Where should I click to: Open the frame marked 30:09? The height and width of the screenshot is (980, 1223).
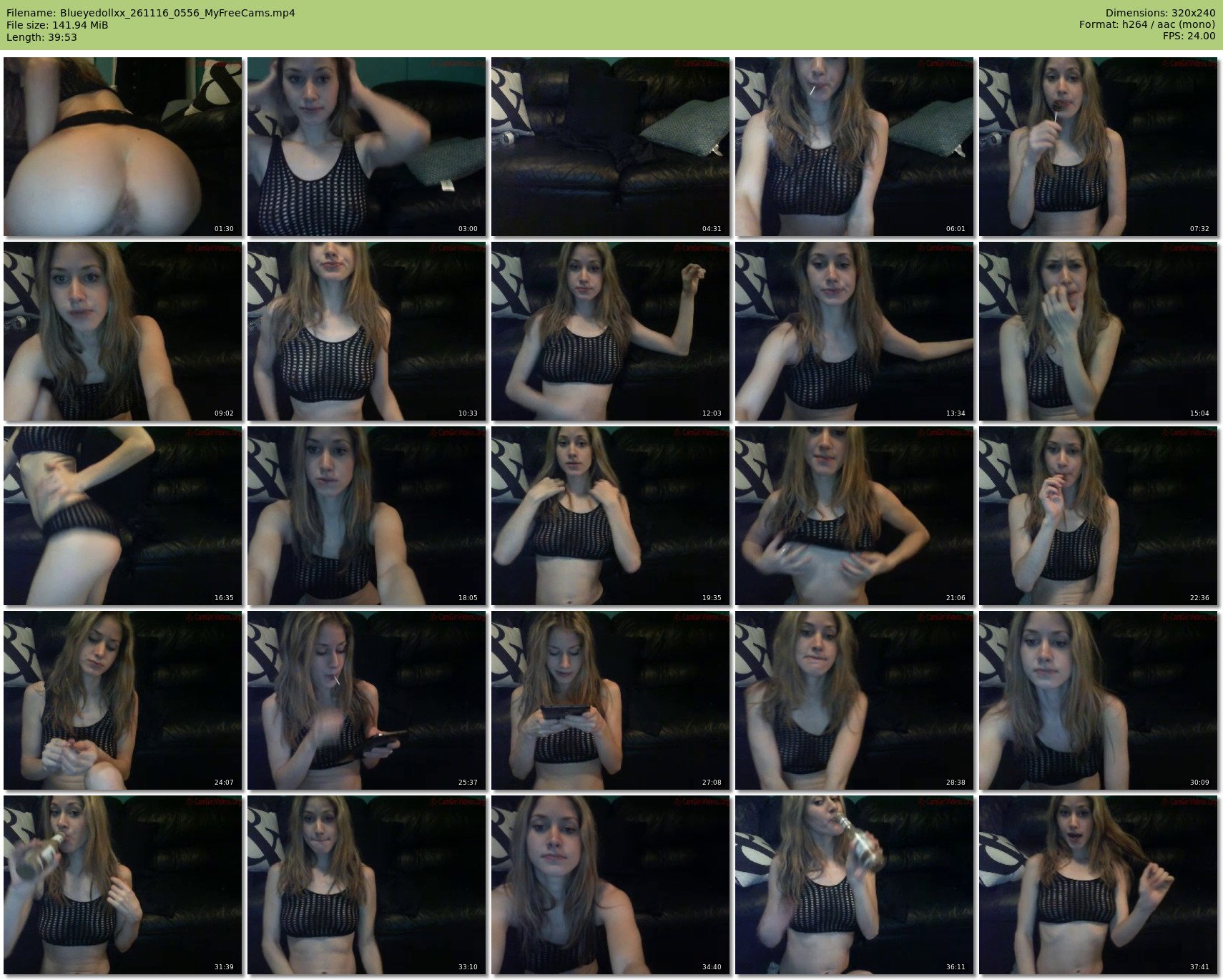pos(1098,700)
